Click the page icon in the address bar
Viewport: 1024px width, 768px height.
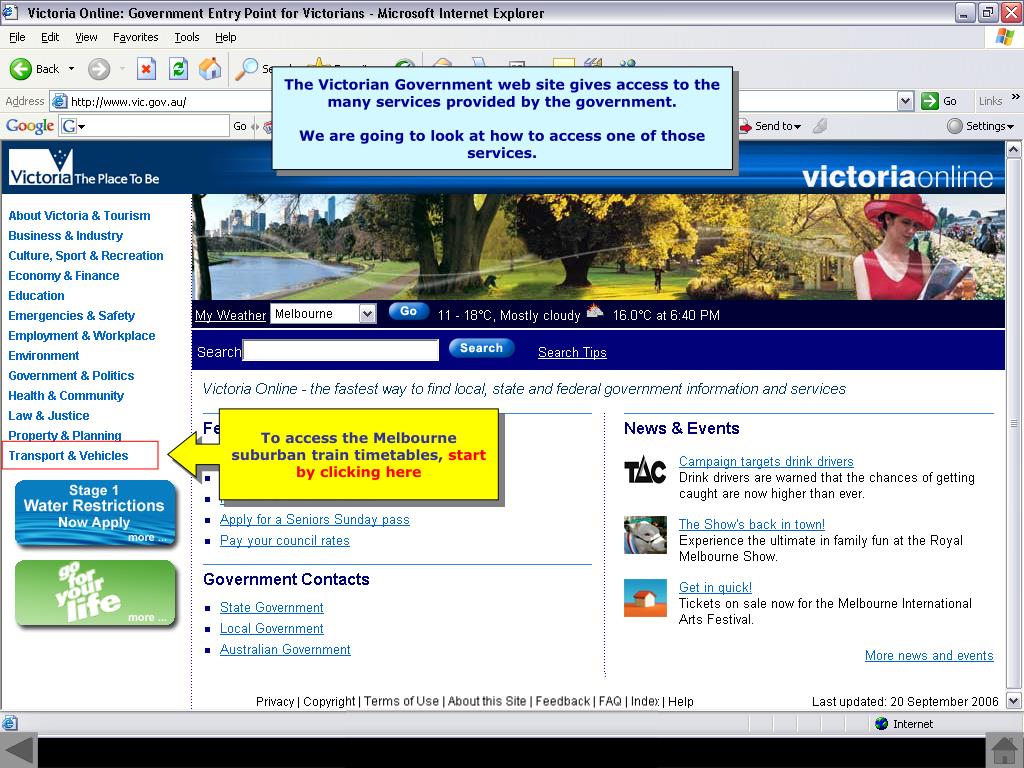coord(59,101)
